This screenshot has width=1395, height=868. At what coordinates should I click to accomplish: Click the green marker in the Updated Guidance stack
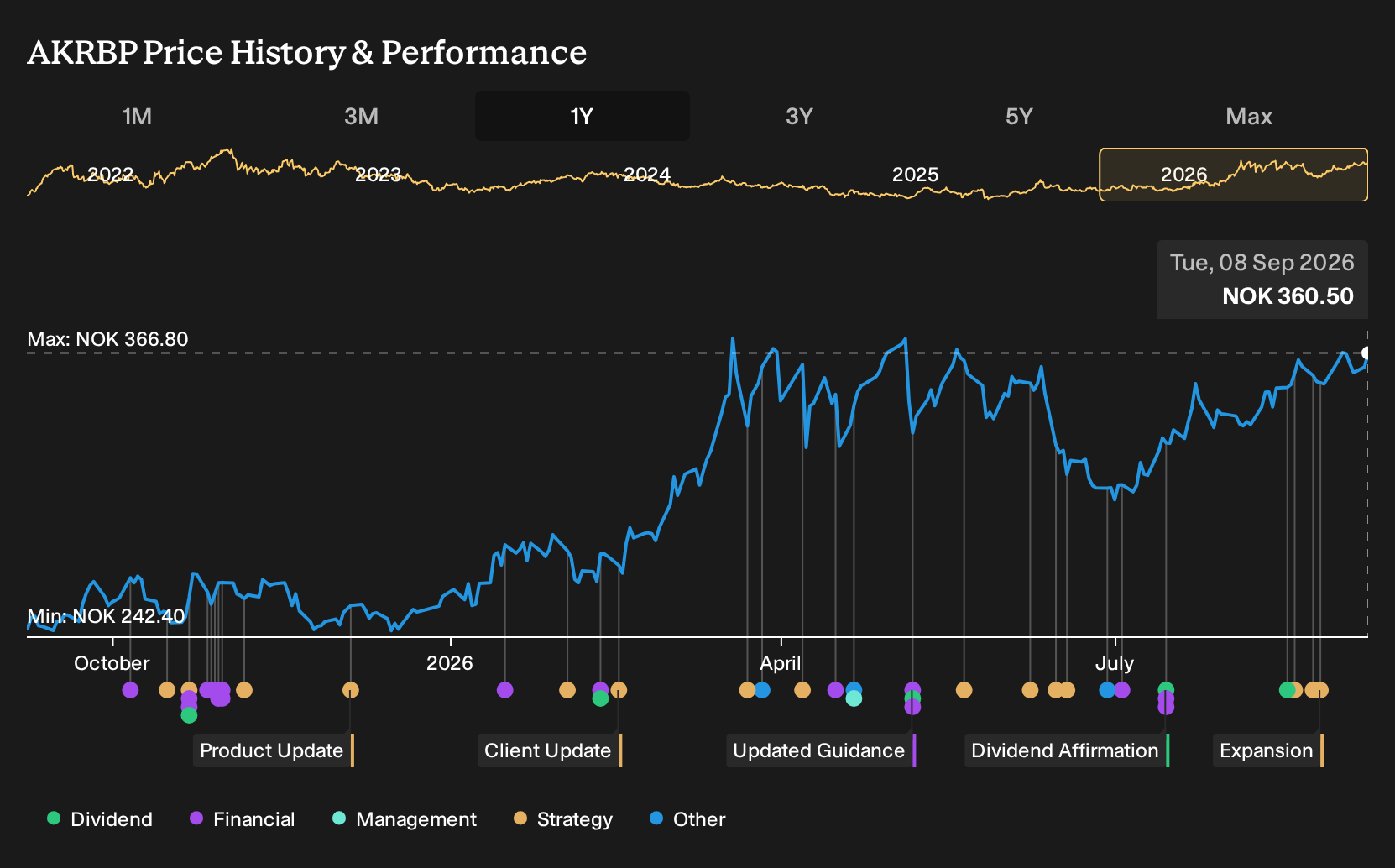[912, 698]
